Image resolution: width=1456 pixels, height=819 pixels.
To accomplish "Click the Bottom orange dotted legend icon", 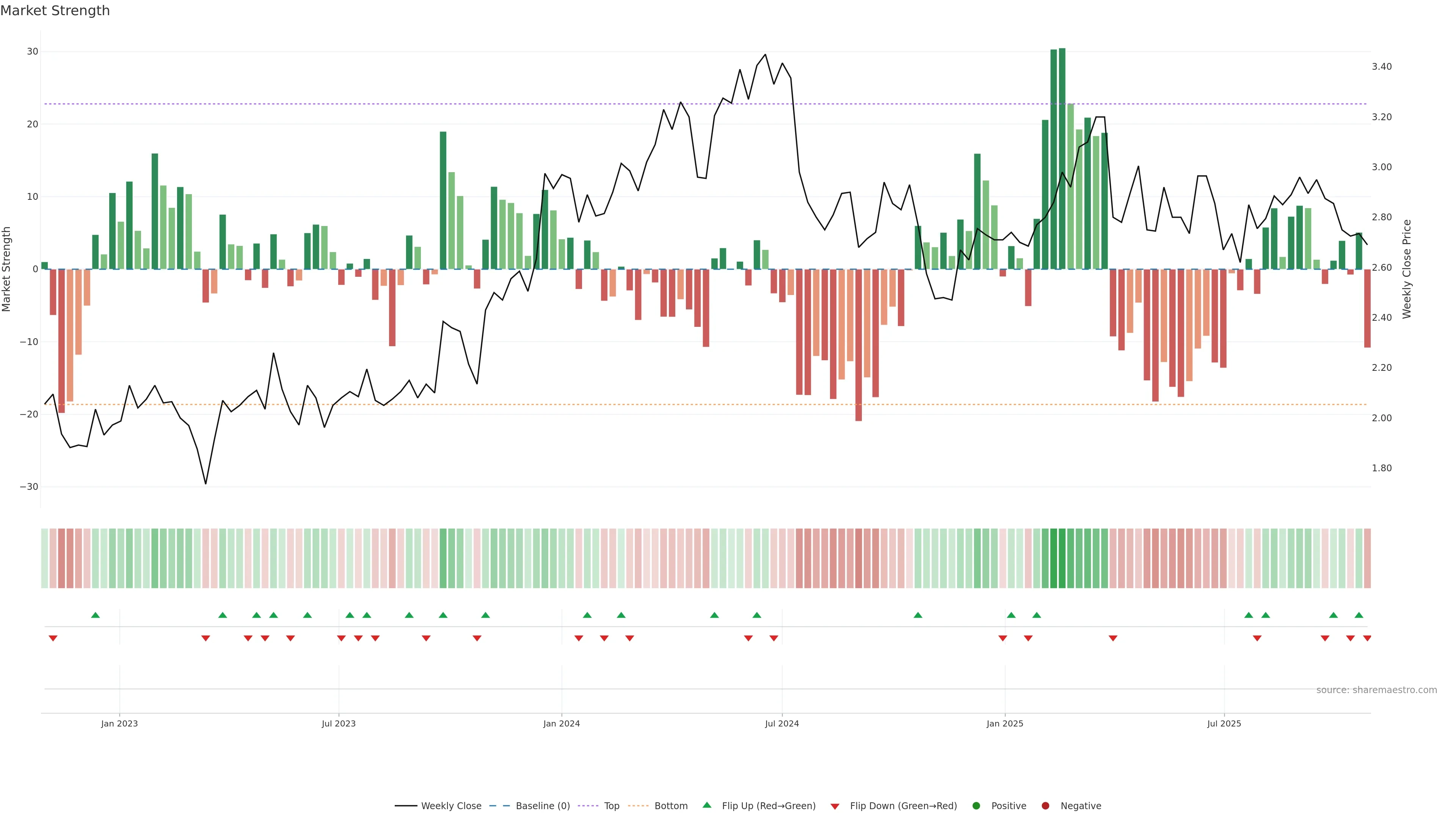I will [638, 806].
